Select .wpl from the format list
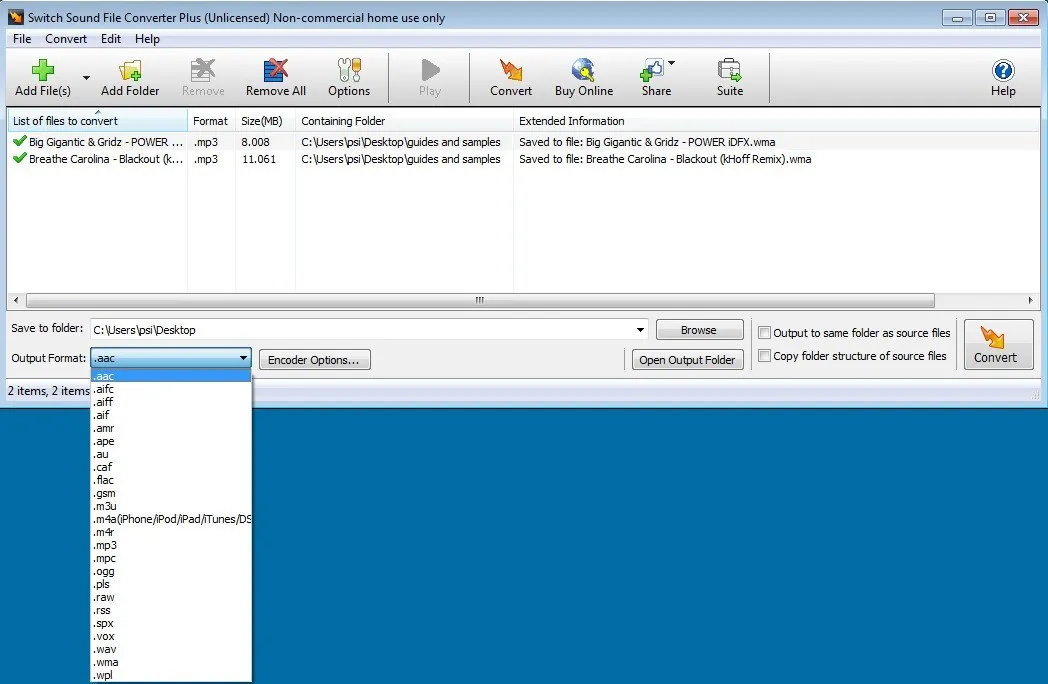This screenshot has height=684, width=1048. pos(171,675)
